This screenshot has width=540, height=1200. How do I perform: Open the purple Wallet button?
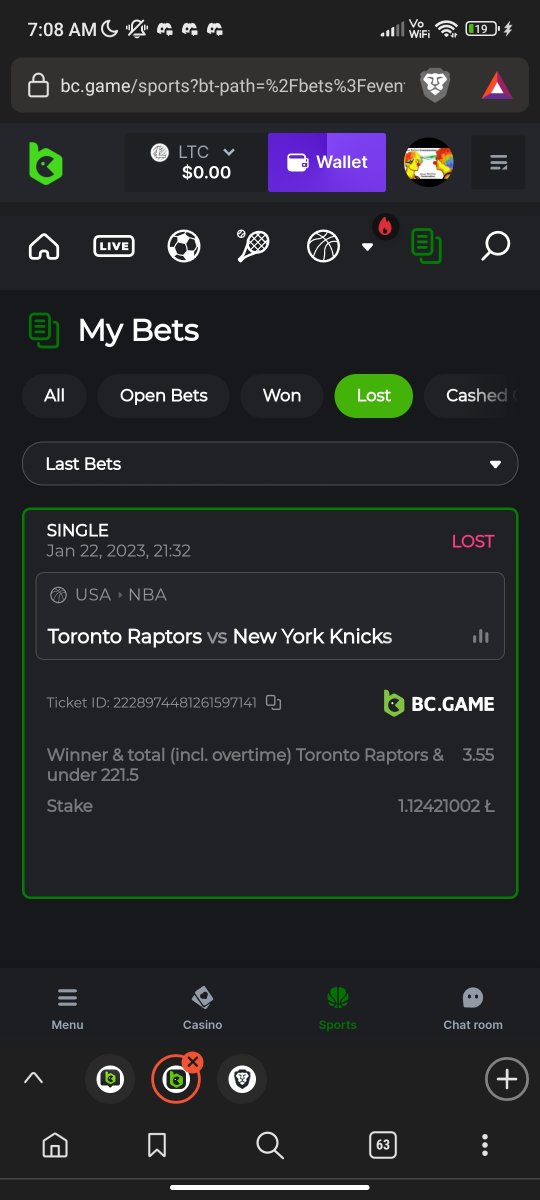(x=327, y=162)
